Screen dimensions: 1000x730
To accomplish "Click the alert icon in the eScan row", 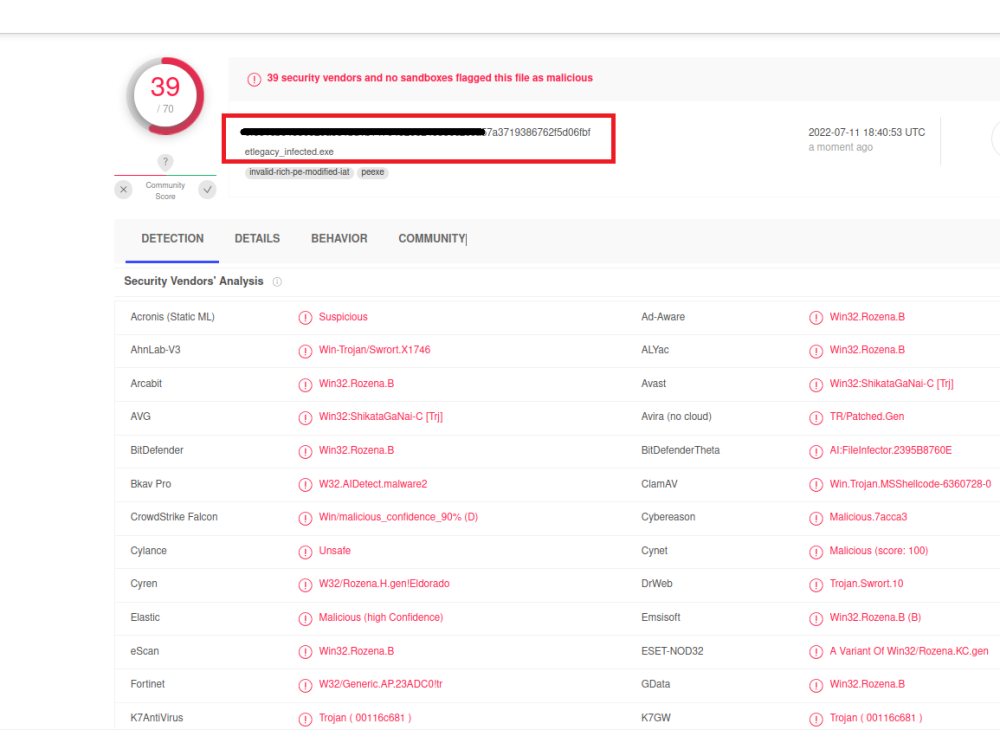I will 305,652.
